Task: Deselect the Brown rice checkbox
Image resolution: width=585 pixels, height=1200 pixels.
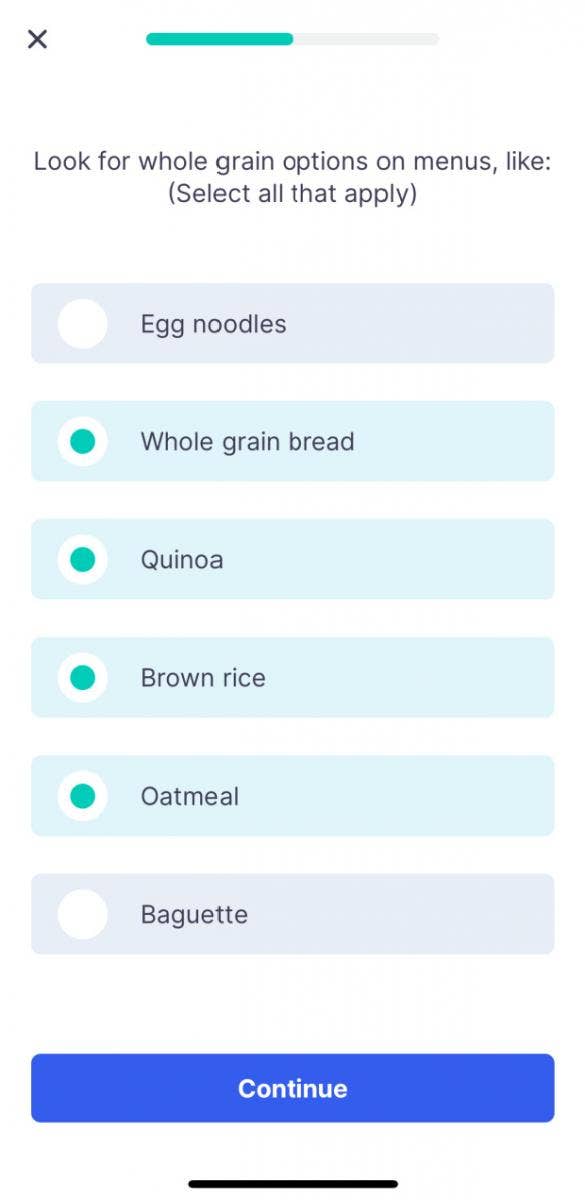Action: 82,677
